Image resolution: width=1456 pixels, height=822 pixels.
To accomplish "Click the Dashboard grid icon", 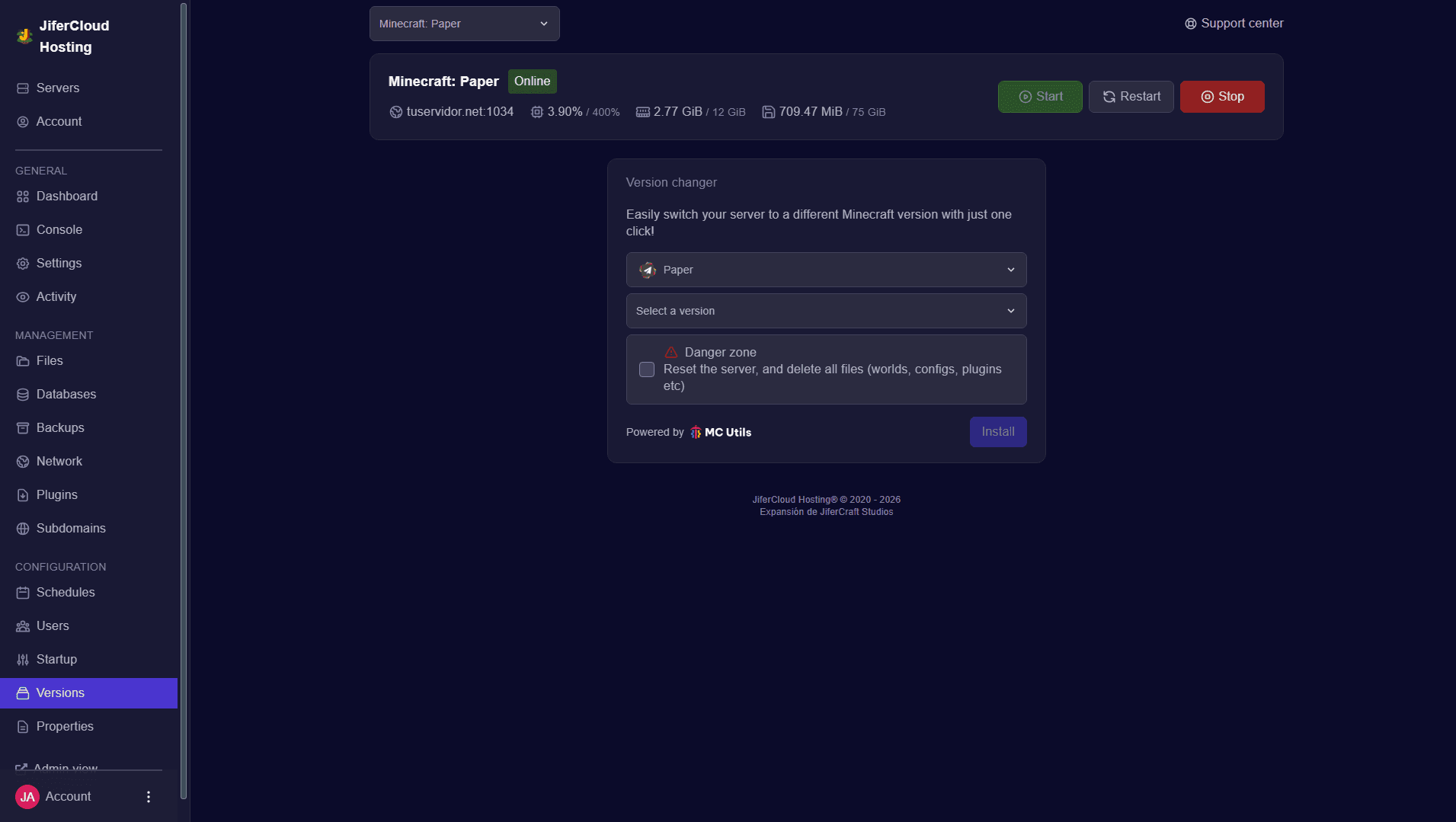I will coord(23,197).
